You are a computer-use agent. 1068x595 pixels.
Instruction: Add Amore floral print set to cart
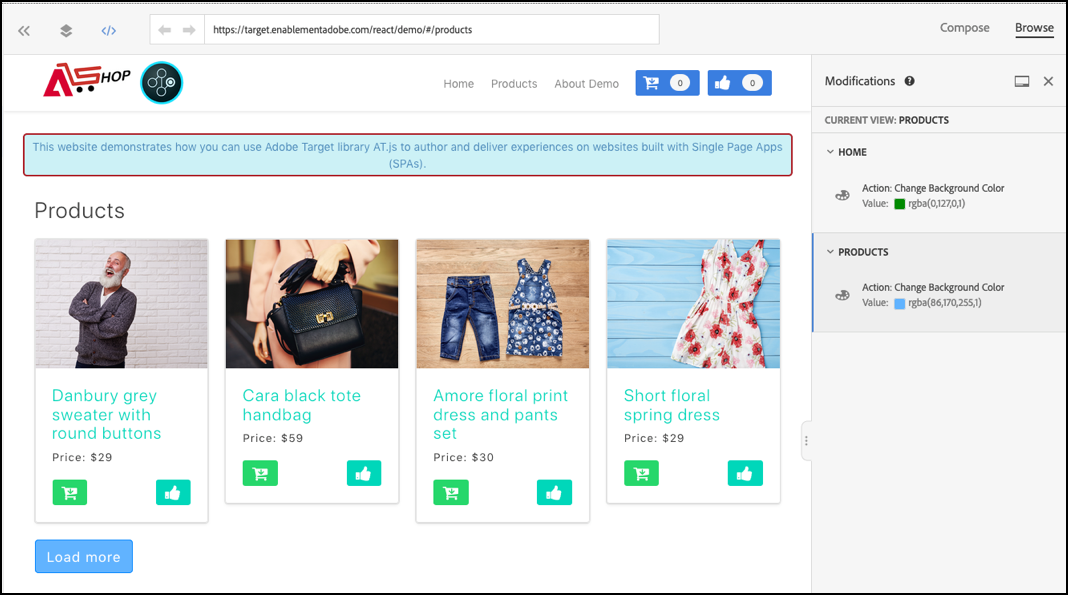tap(451, 492)
